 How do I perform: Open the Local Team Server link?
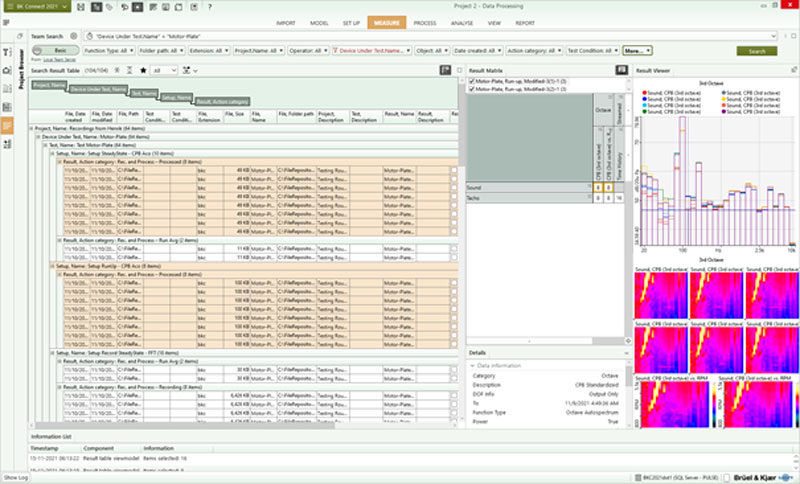(x=59, y=60)
